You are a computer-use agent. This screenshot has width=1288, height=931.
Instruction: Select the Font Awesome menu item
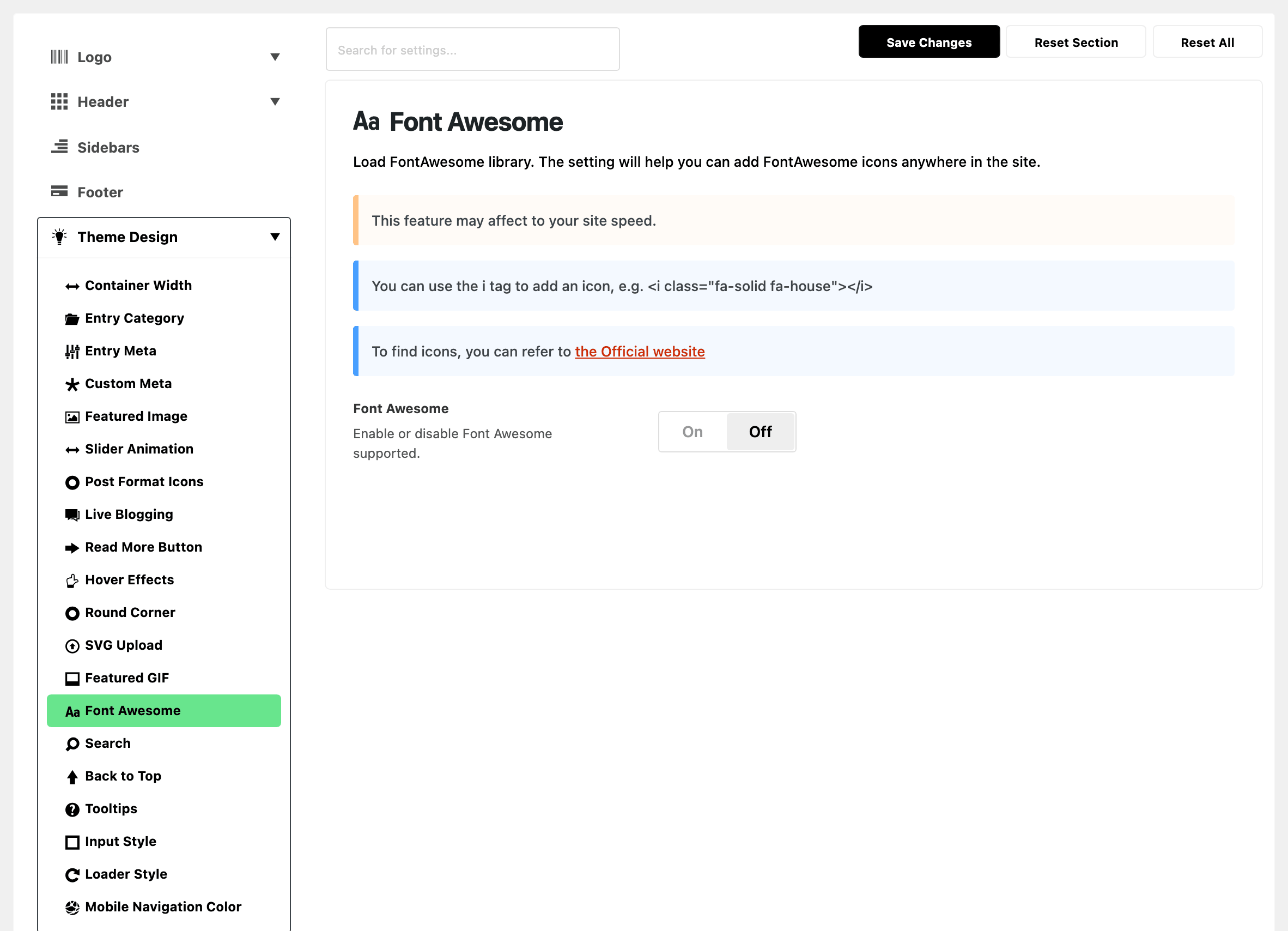click(x=163, y=711)
